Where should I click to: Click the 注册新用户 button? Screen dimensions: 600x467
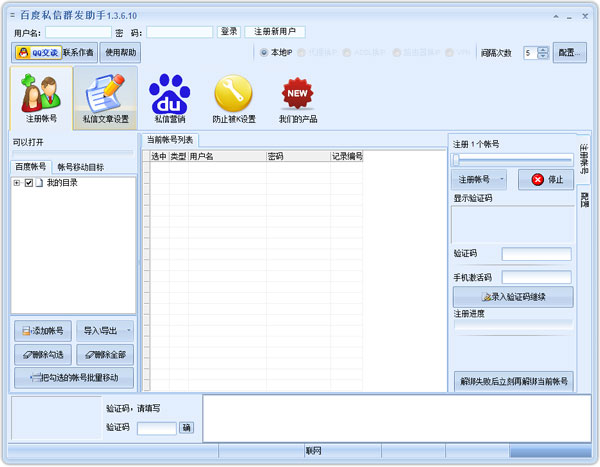275,32
